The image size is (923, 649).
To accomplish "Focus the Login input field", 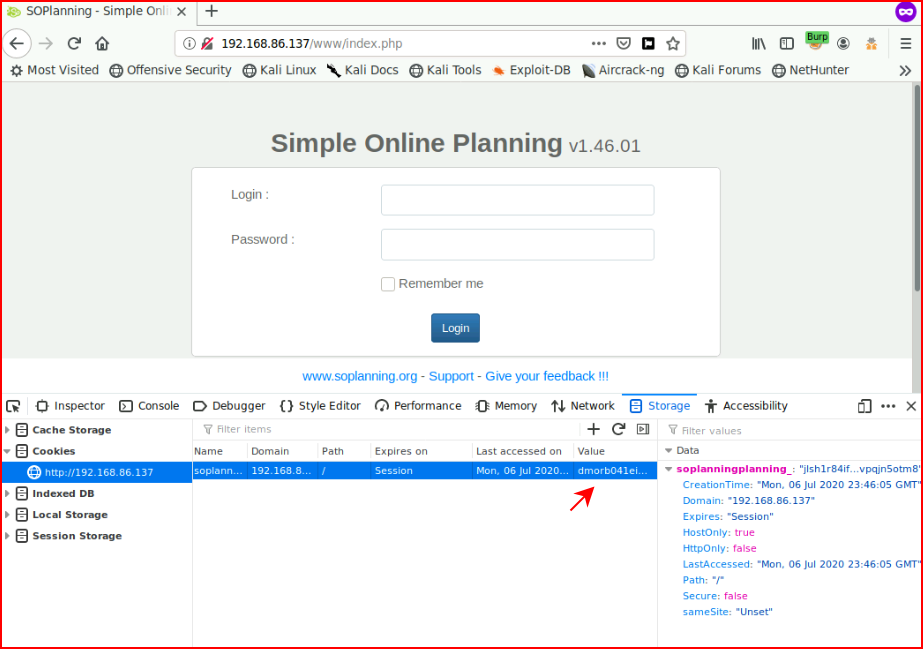I will (x=517, y=200).
